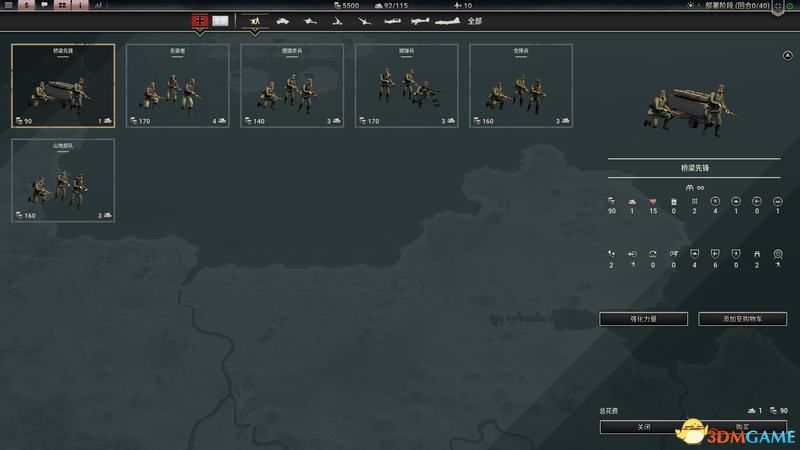Click the target type stat icon
Image resolution: width=800 pixels, height=450 pixels.
click(x=778, y=254)
